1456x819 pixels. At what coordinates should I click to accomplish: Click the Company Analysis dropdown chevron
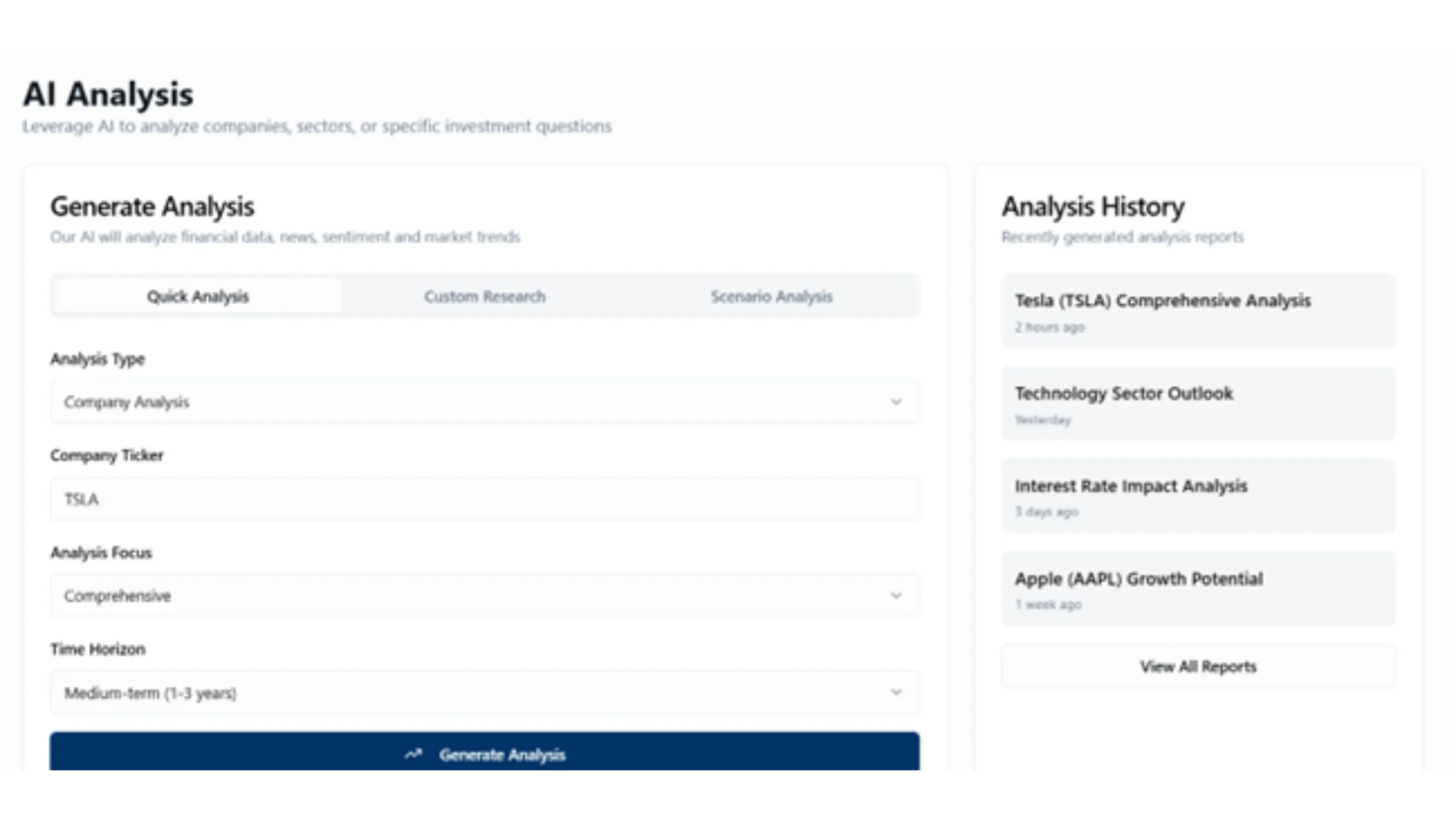point(897,402)
